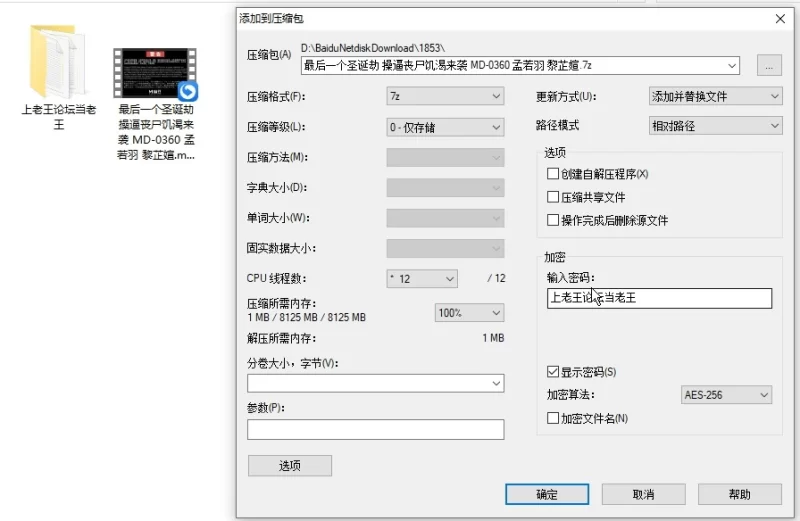The image size is (800, 521).
Task: Click the disabled 压缩方法 dropdown
Action: [445, 157]
